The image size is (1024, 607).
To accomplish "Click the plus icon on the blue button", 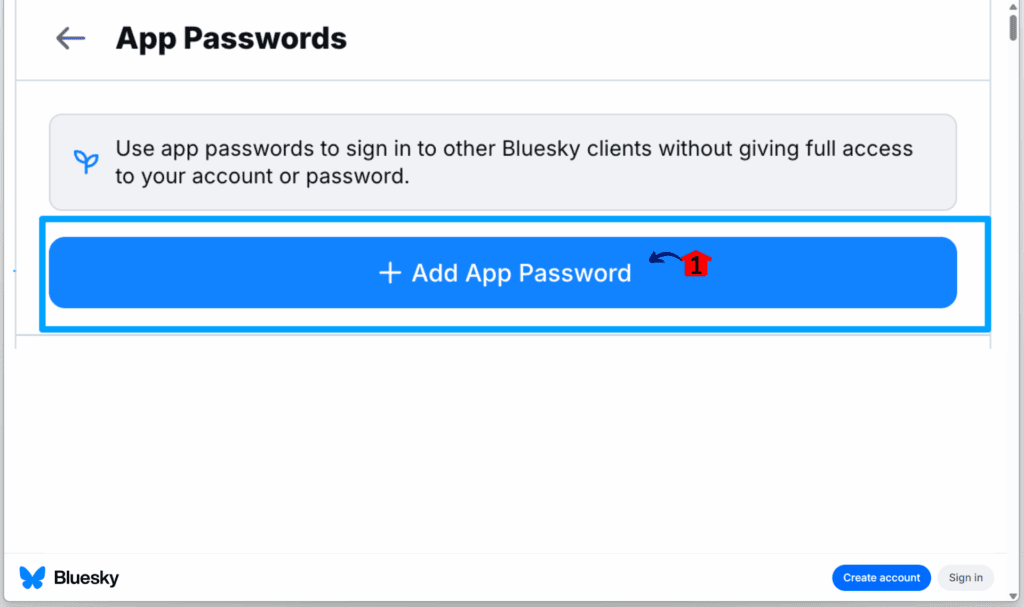I will 390,273.
